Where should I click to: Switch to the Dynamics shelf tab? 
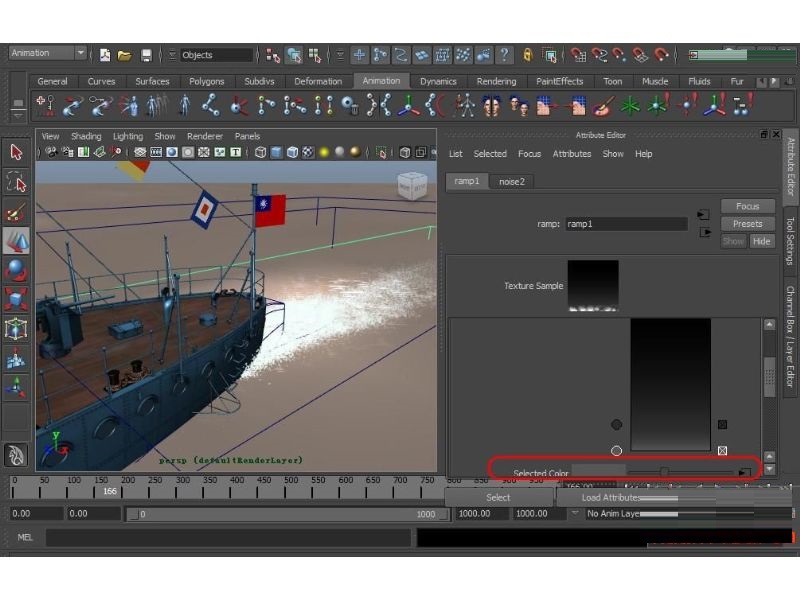(x=438, y=81)
